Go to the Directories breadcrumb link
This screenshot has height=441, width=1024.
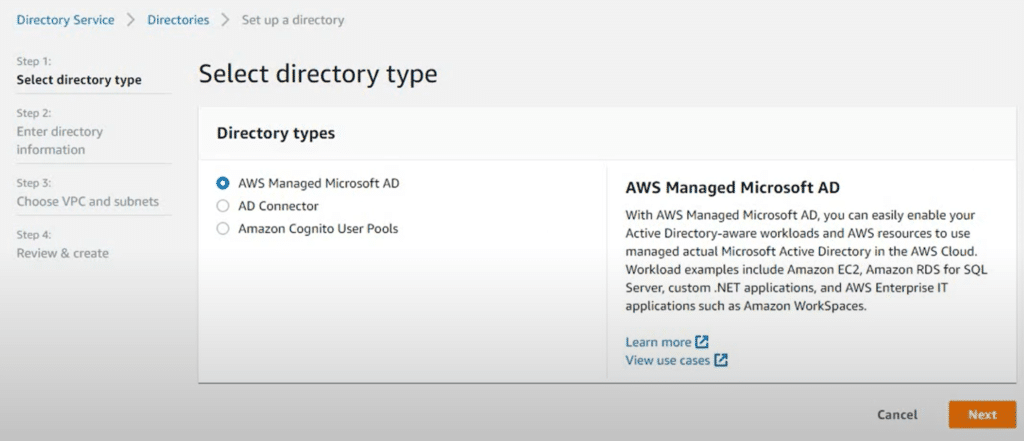(x=178, y=20)
